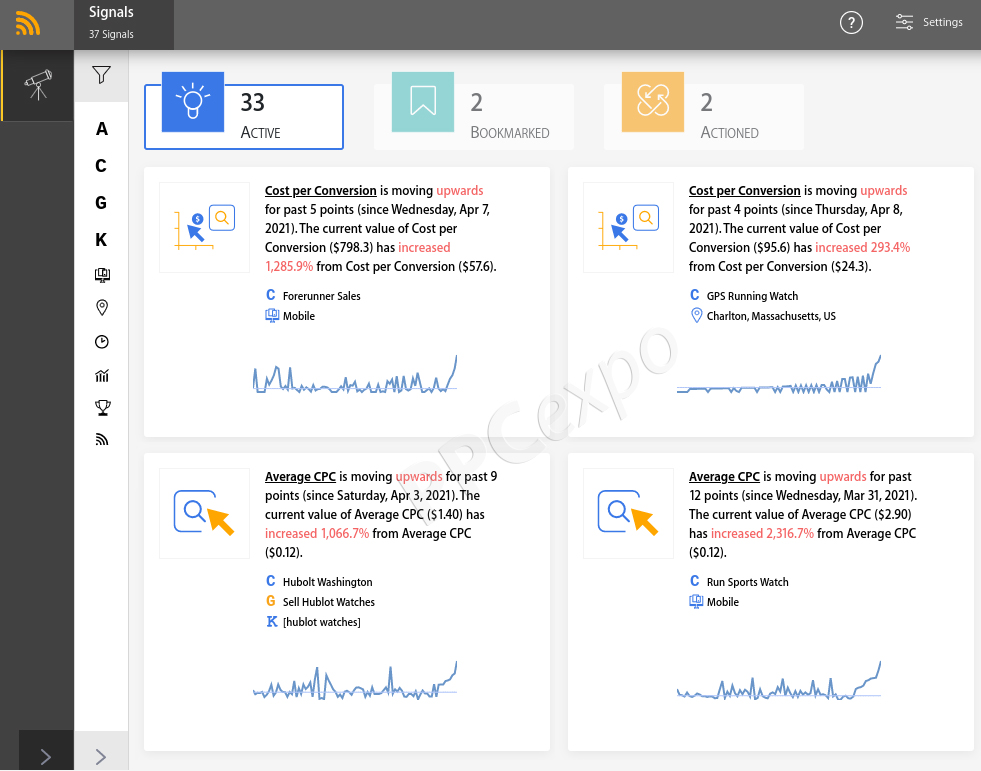Open Cost per Conversion link in GPS Running Watch card
The height and width of the screenshot is (771, 981).
pos(745,190)
